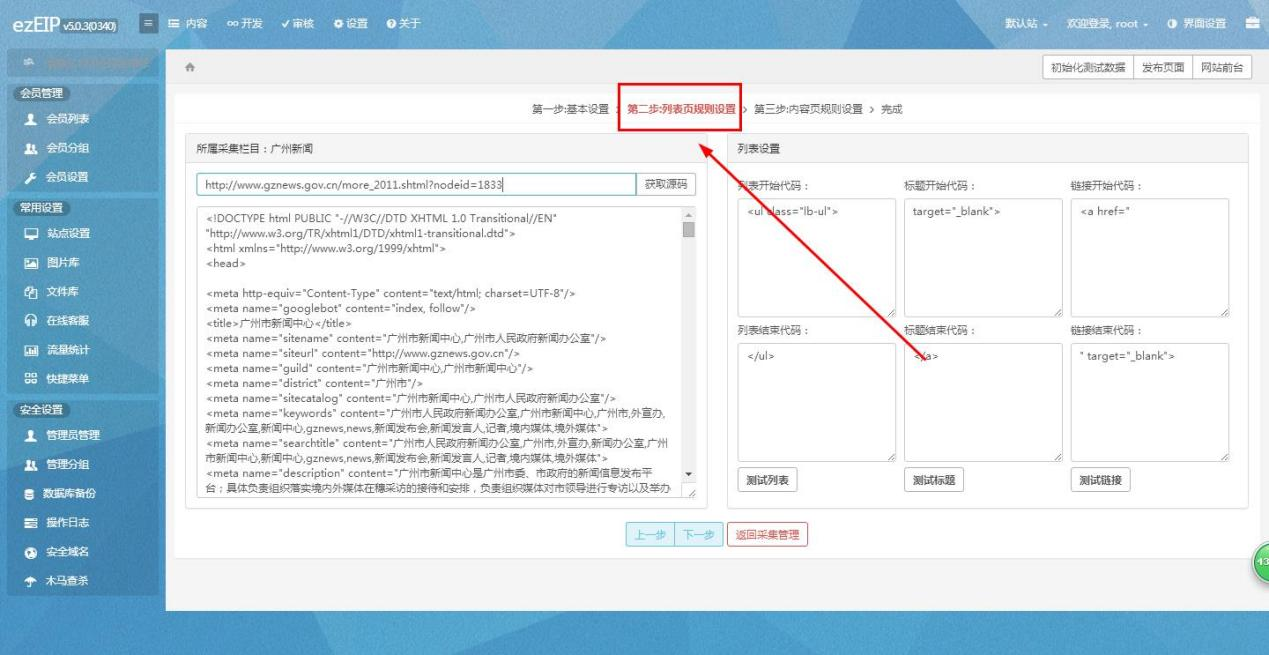Screen dimensions: 1269x655
Task: Click the source textarea vertical scrollbar thumb
Action: (688, 229)
